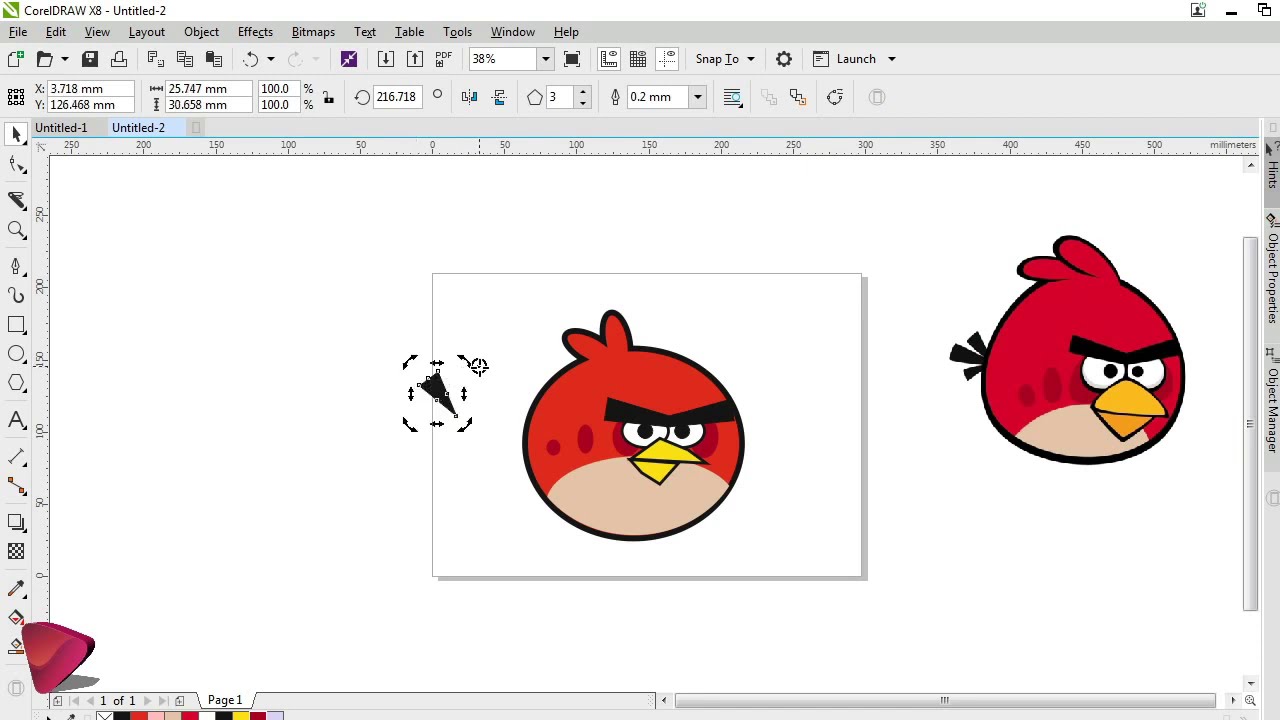This screenshot has width=1280, height=720.
Task: Open the Object Manager docker tab
Action: (1272, 410)
